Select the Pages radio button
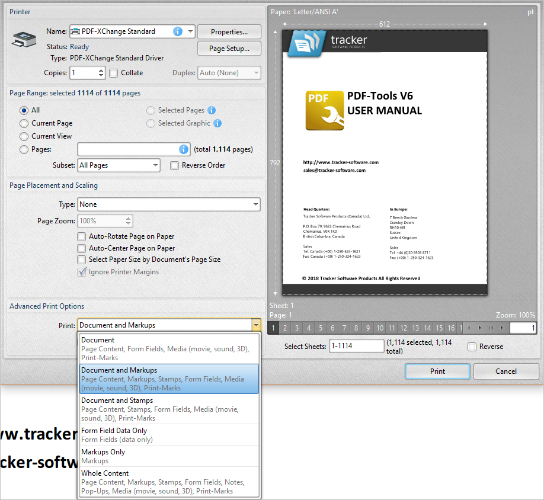544x500 pixels. (24, 150)
